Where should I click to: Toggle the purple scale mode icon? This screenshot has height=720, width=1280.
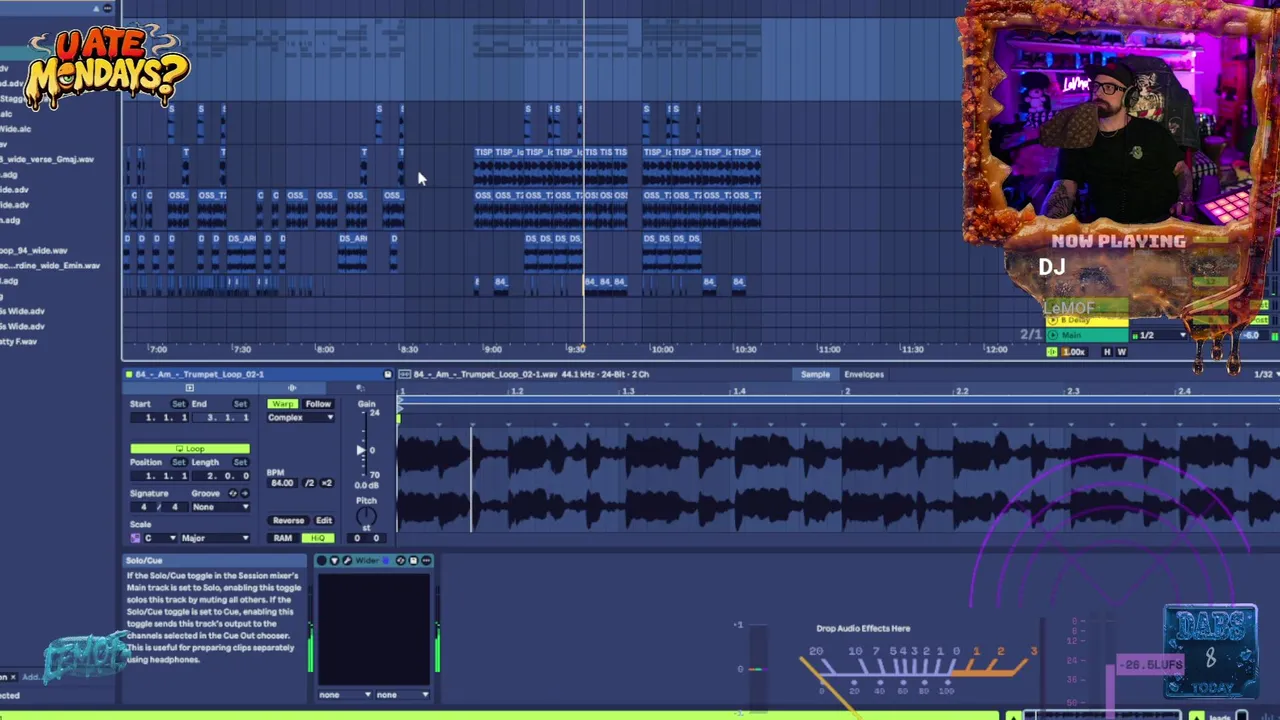point(135,538)
